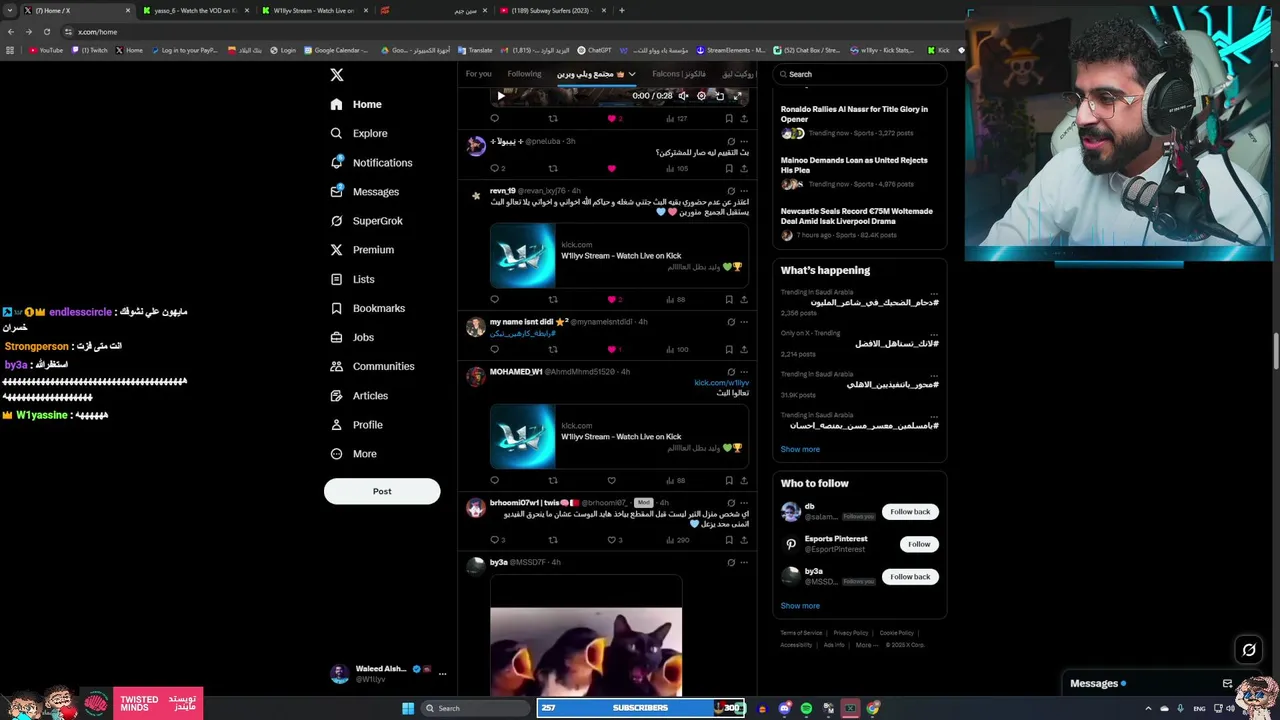The height and width of the screenshot is (720, 1280).
Task: Open options for first Saudi Arabia trend
Action: point(934,293)
